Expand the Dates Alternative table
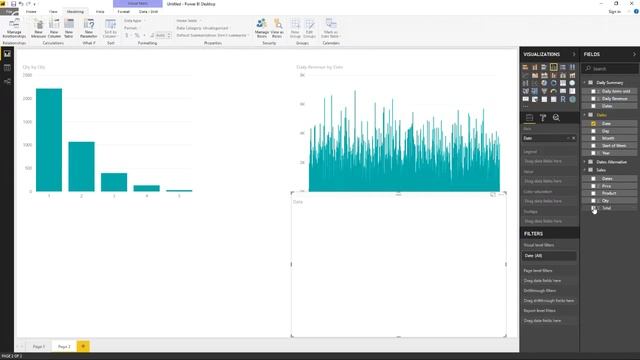640x360 pixels. coord(584,162)
